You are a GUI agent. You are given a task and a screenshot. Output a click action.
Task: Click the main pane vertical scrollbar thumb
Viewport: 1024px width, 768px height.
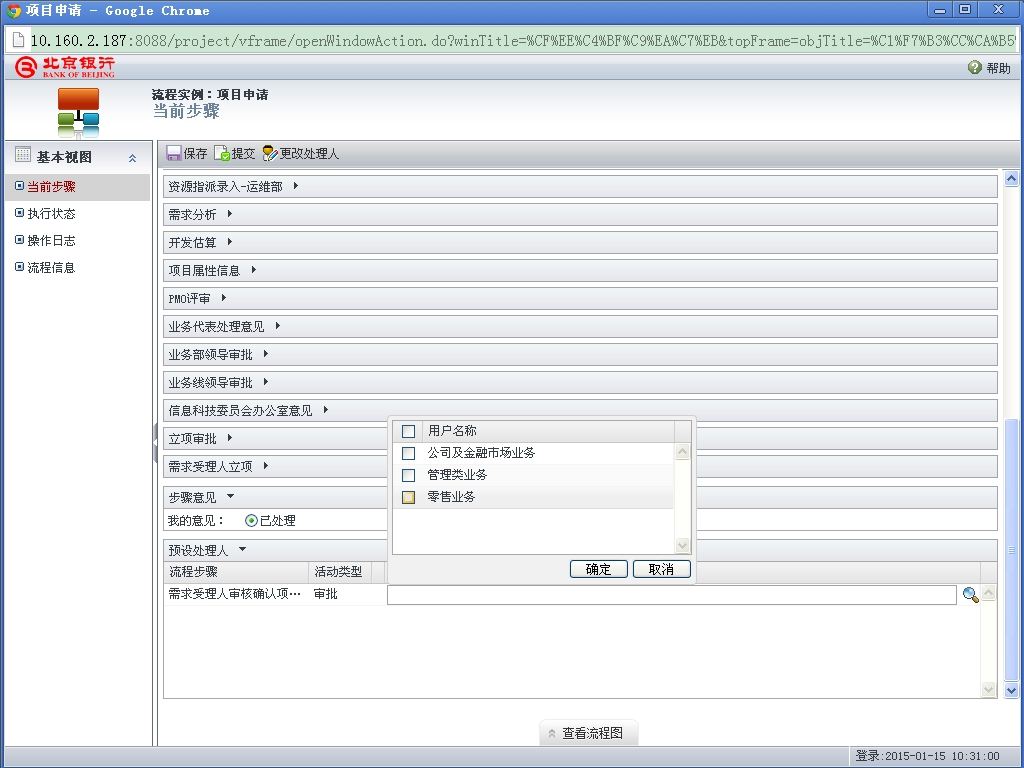[x=1012, y=549]
